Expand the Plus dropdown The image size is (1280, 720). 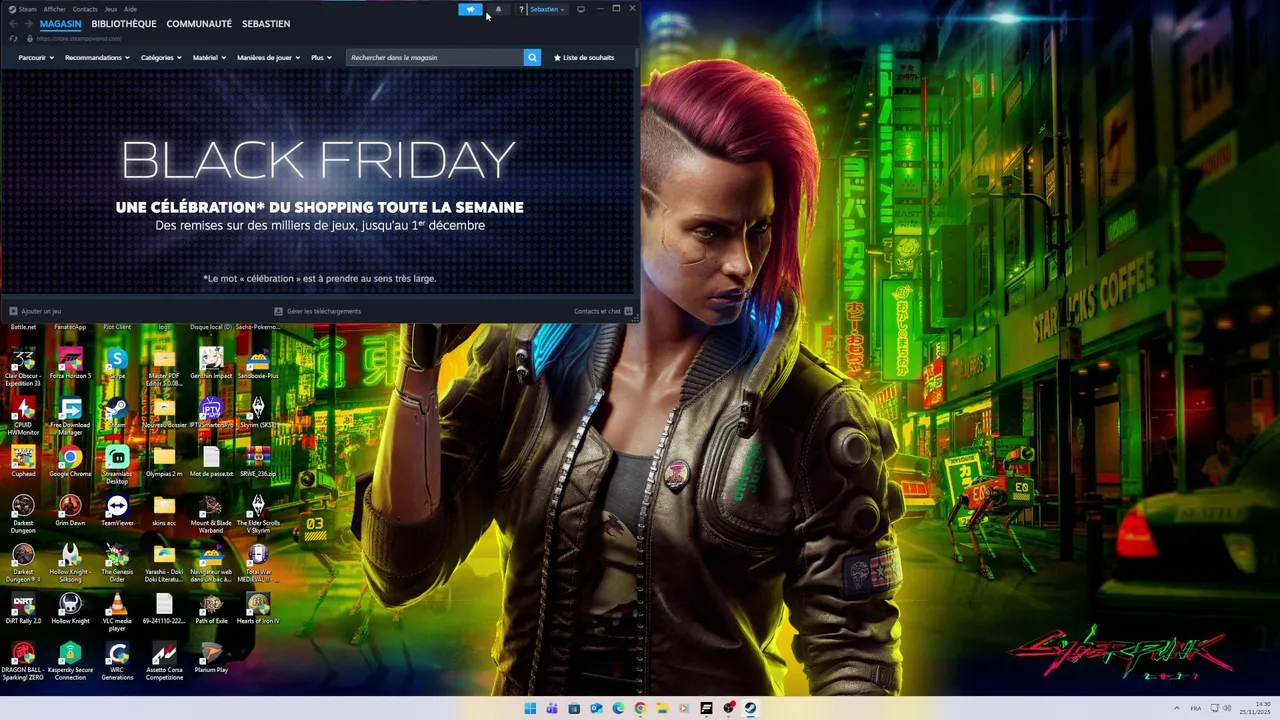click(x=321, y=57)
